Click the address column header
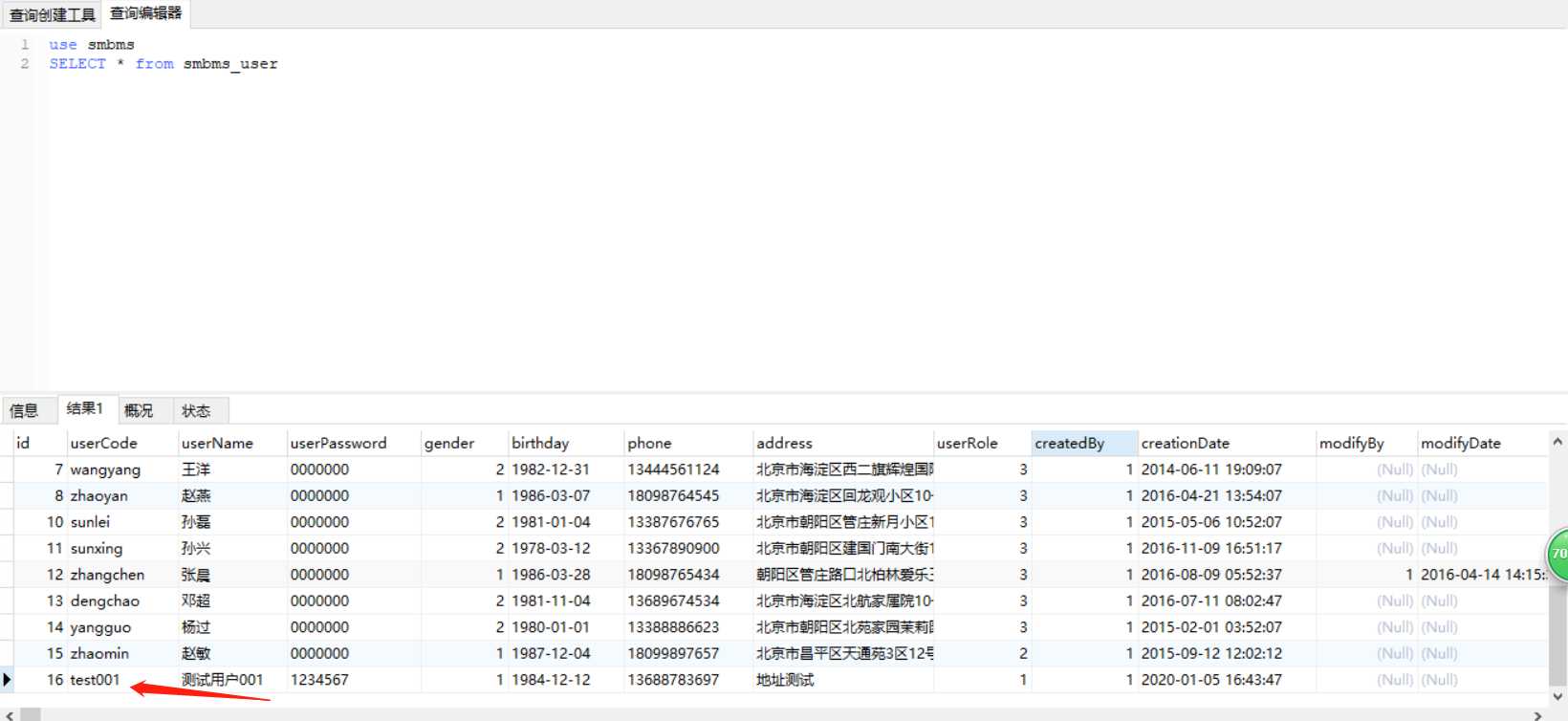The height and width of the screenshot is (721, 1568). pyautogui.click(x=843, y=443)
